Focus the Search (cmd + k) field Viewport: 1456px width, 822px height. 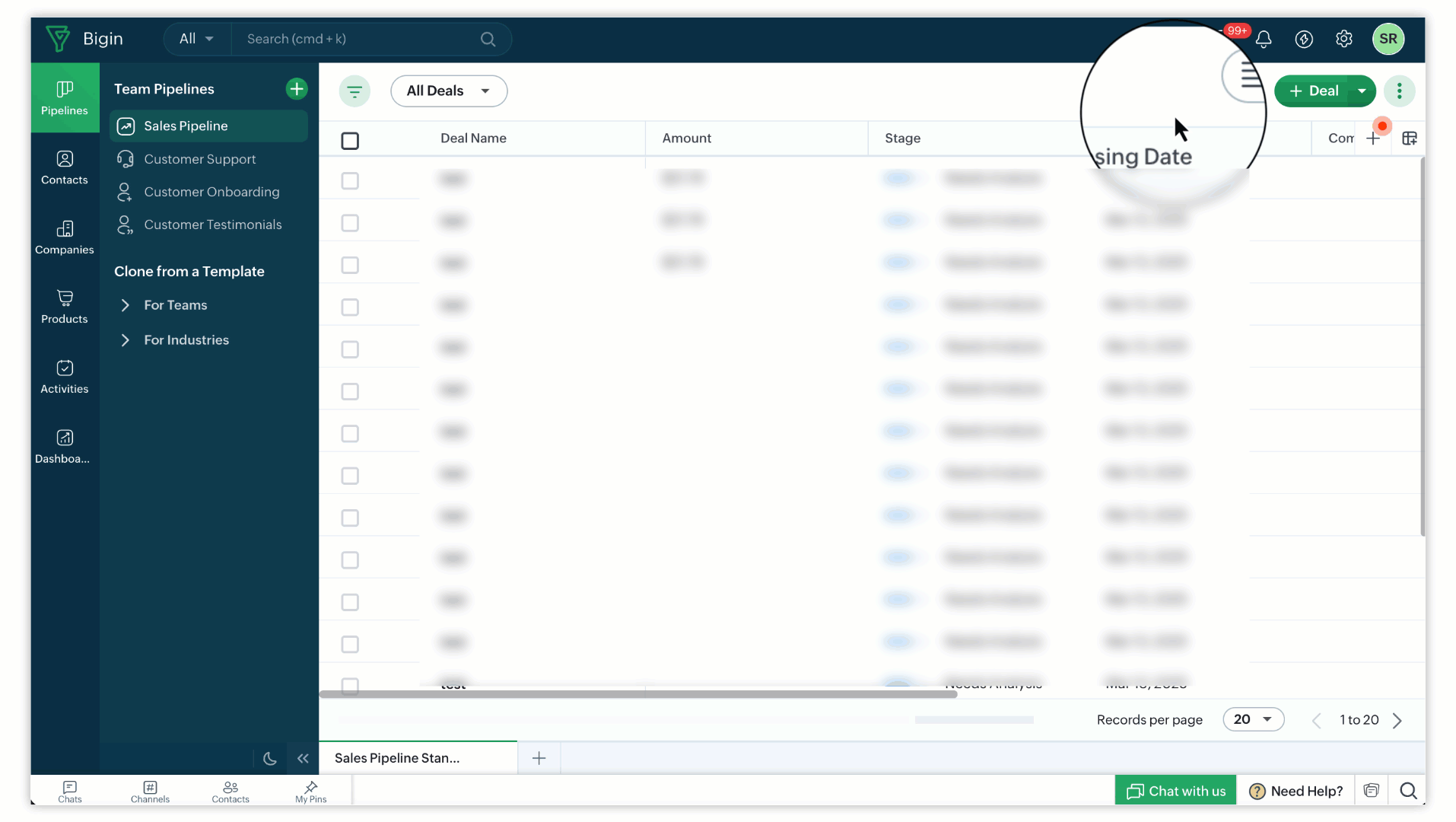coord(358,39)
